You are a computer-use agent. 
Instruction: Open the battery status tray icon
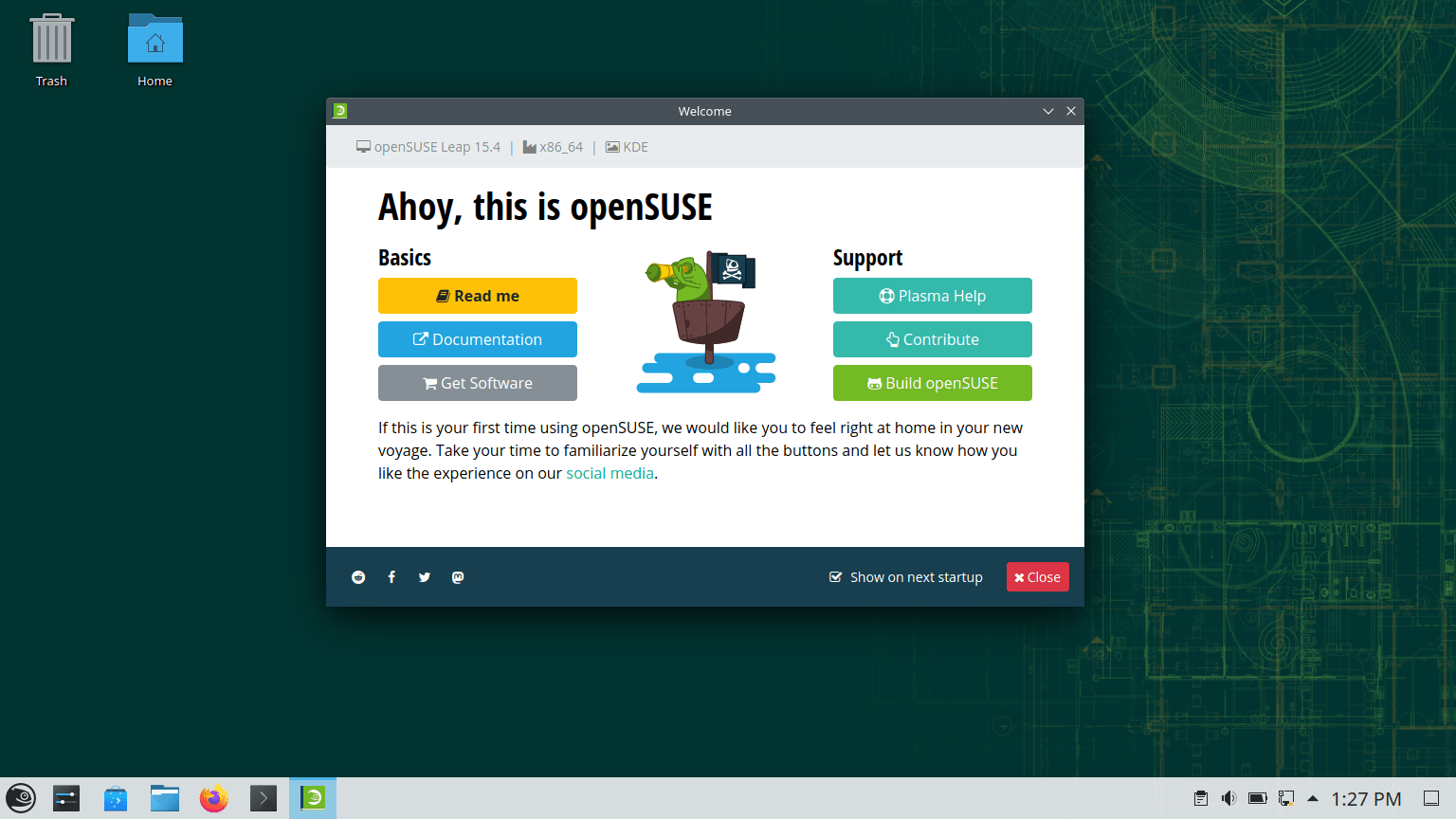tap(1258, 798)
